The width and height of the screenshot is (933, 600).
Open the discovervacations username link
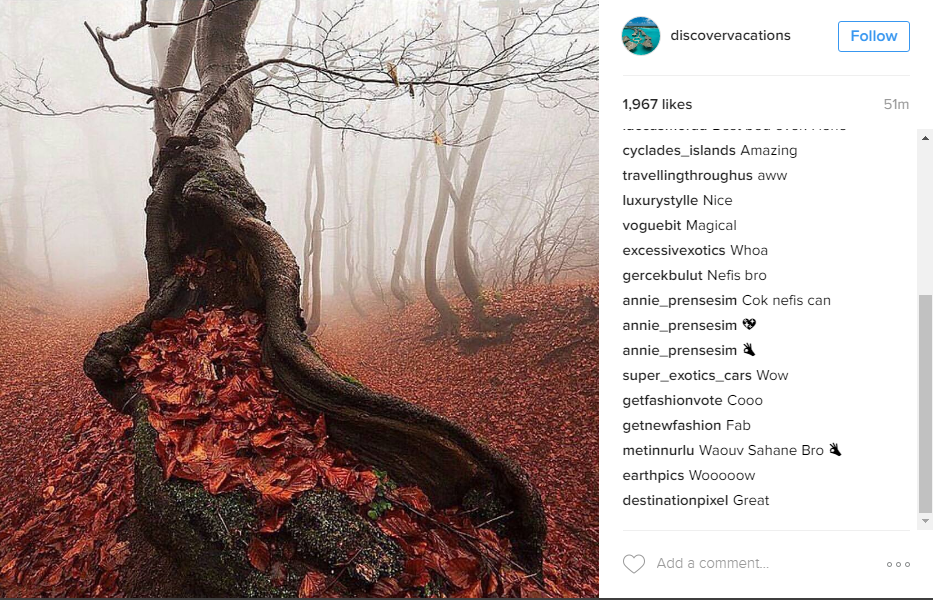pyautogui.click(x=730, y=36)
